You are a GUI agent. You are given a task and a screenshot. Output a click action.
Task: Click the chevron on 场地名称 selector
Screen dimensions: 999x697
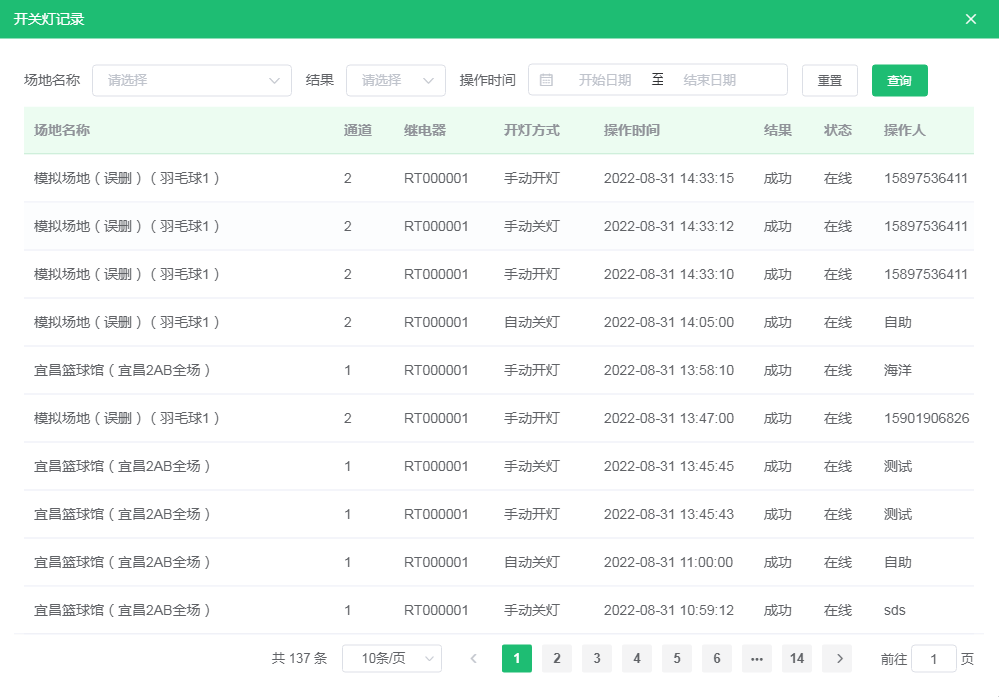tap(273, 80)
